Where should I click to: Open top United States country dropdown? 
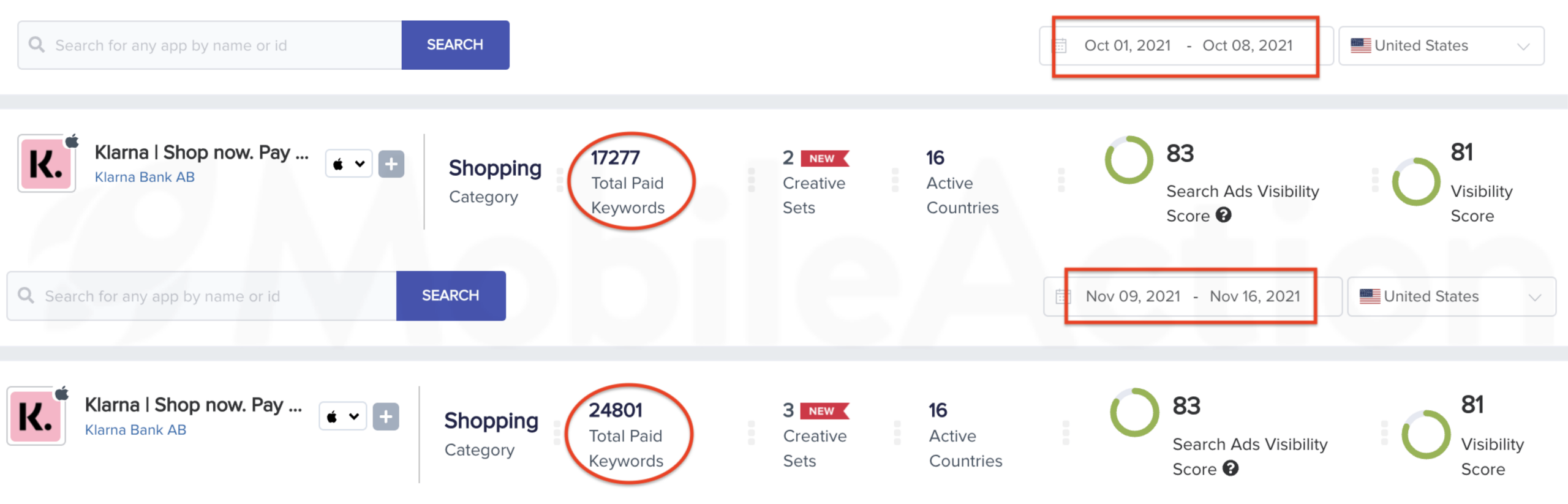[x=1441, y=46]
